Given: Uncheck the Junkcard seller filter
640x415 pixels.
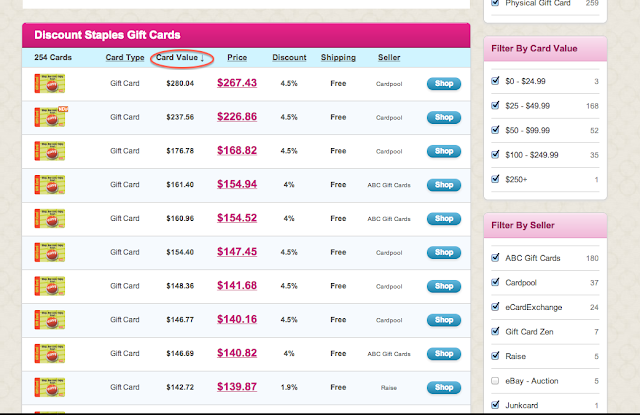Looking at the screenshot, I should point(495,405).
